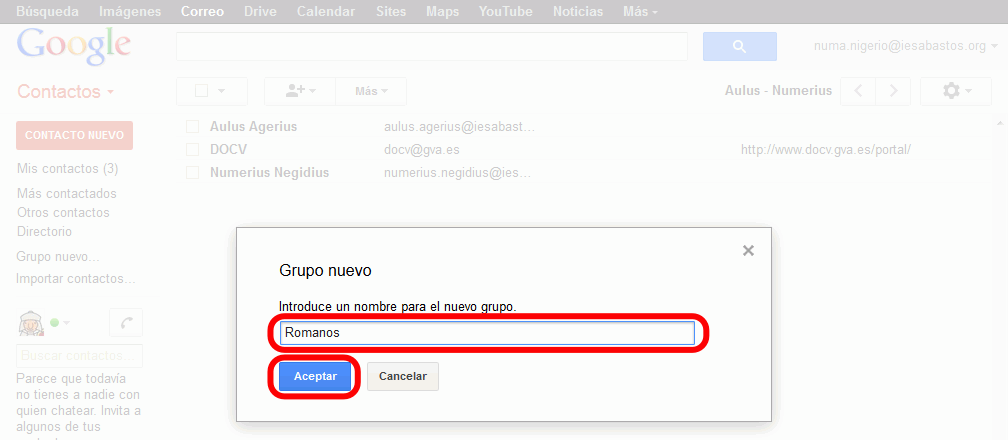This screenshot has height=440, width=1008.
Task: Click the Google logo
Action: click(x=74, y=46)
